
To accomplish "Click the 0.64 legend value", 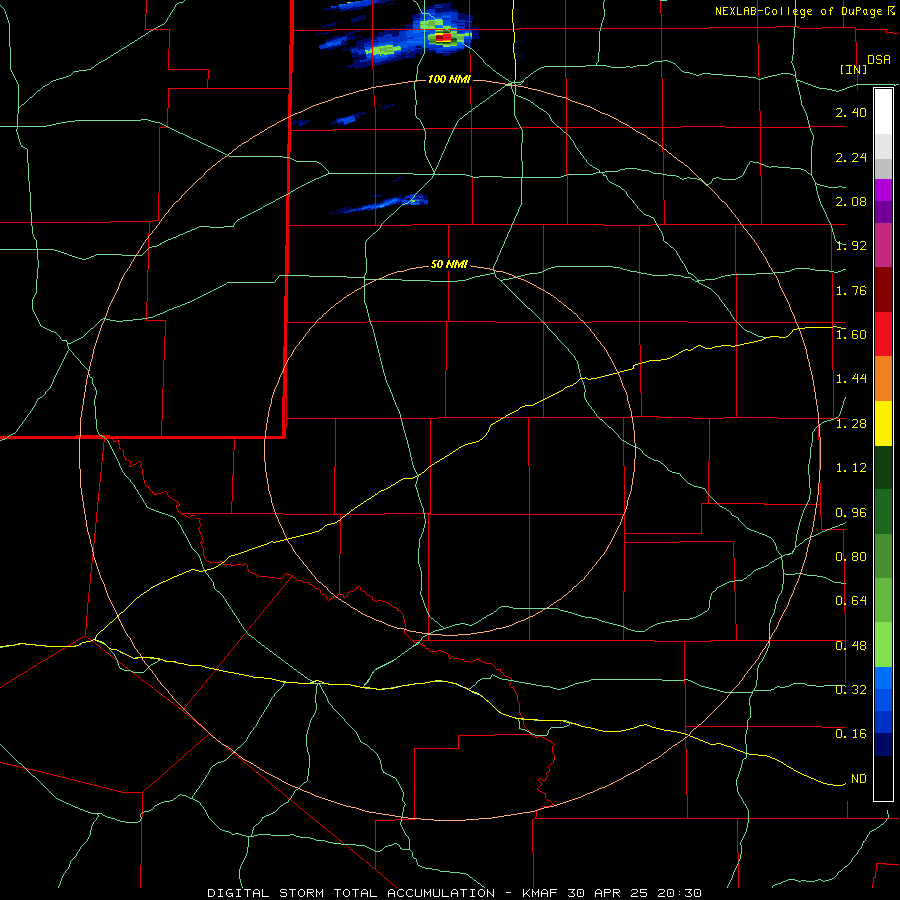I will [851, 601].
